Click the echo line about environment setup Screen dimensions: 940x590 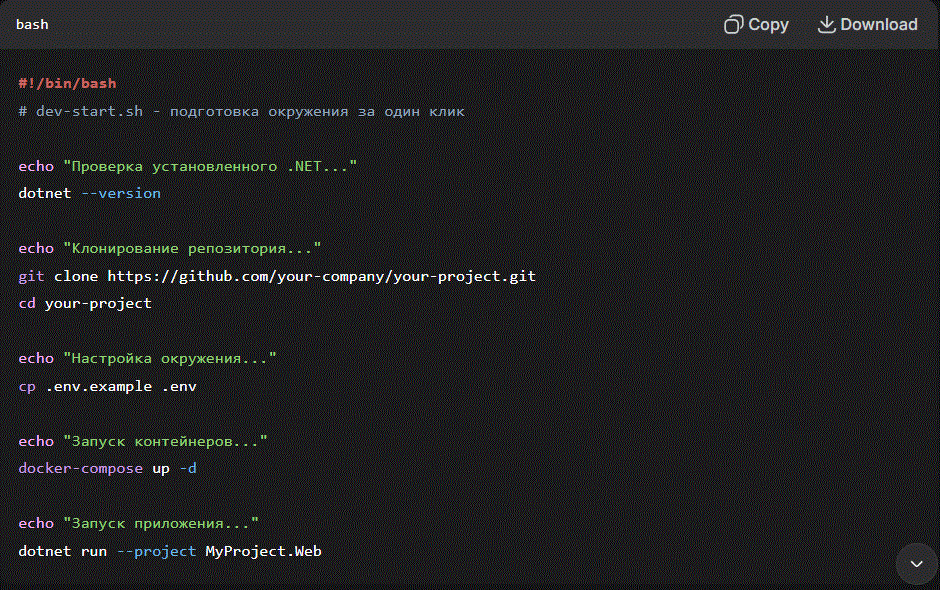148,357
